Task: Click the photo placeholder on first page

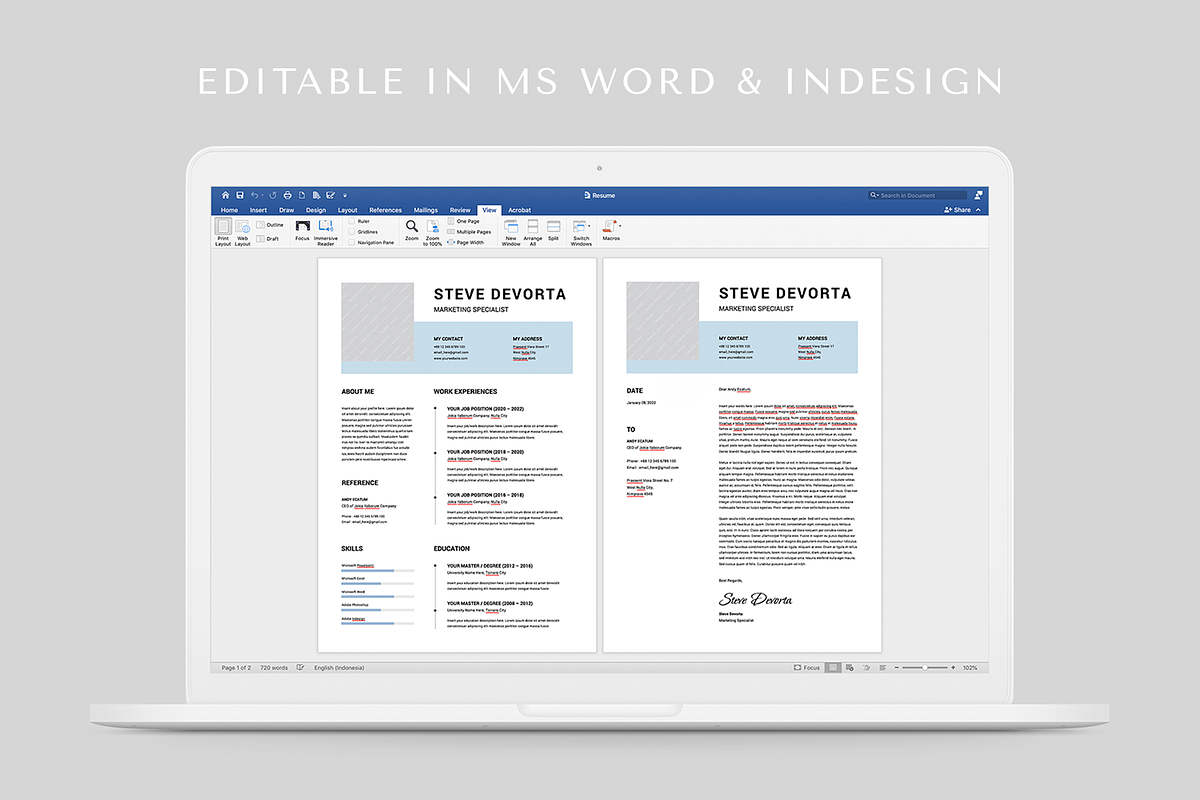Action: 378,322
